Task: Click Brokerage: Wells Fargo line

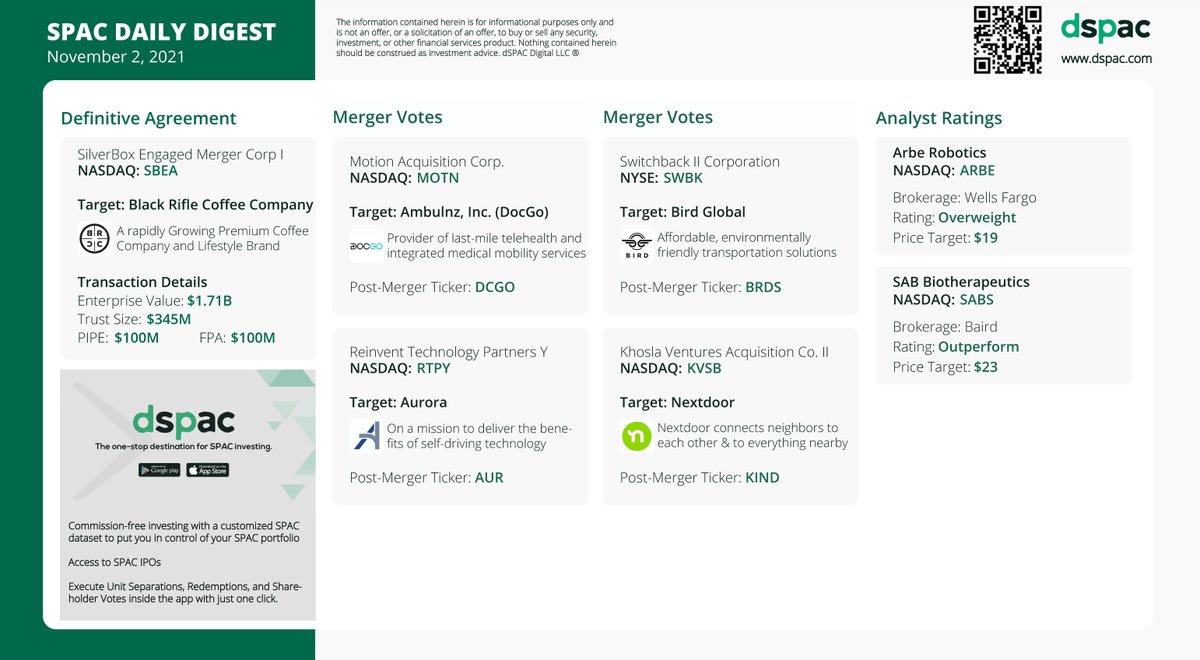Action: pos(965,197)
